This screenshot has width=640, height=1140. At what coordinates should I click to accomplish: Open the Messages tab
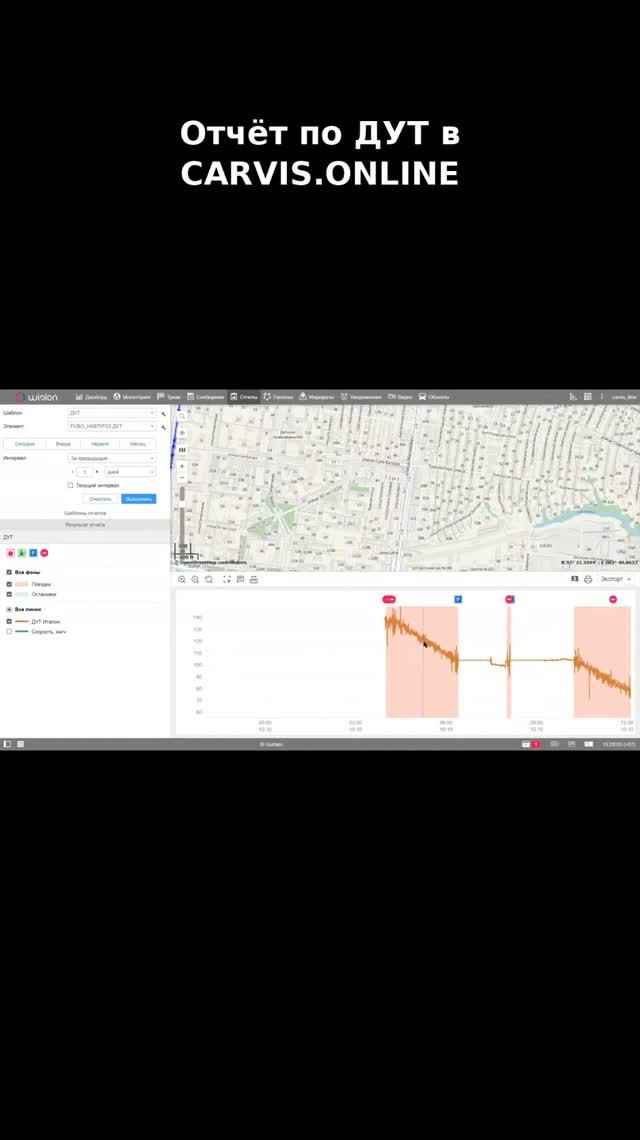[x=206, y=397]
